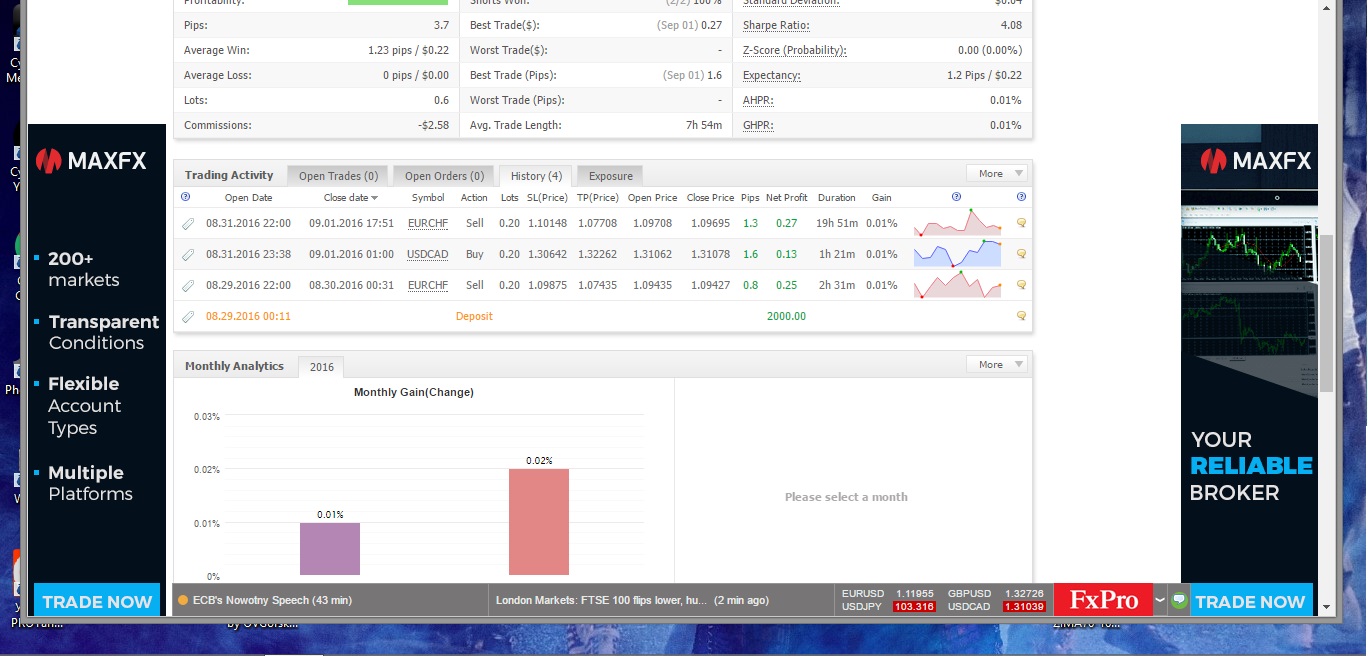Screen dimensions: 1368x656
Task: Open the Exposure tab
Action: (610, 176)
